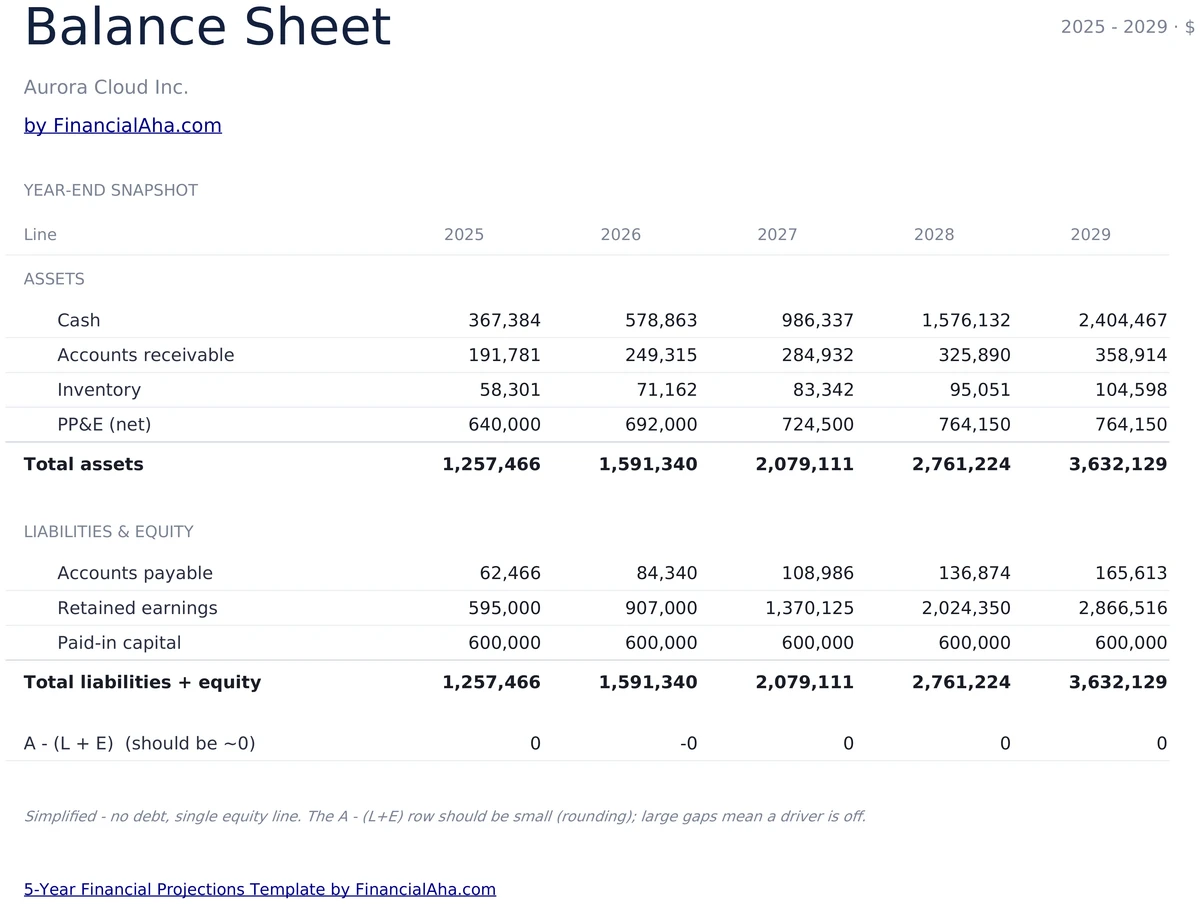This screenshot has height=904, width=1200.
Task: Click the '2025 - 2029 · $' period label
Action: [1128, 27]
